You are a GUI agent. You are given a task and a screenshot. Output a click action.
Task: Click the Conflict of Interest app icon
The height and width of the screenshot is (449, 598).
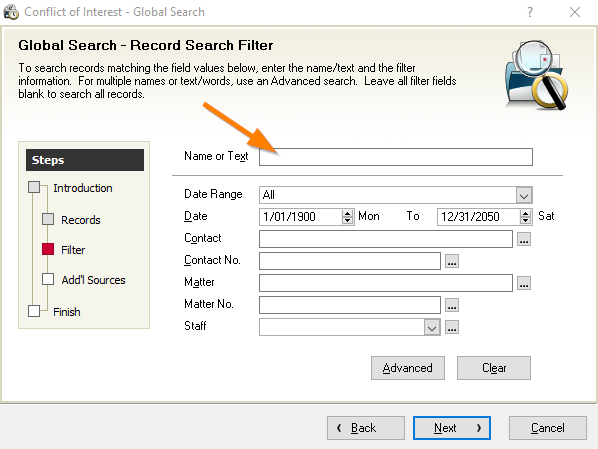pos(11,12)
